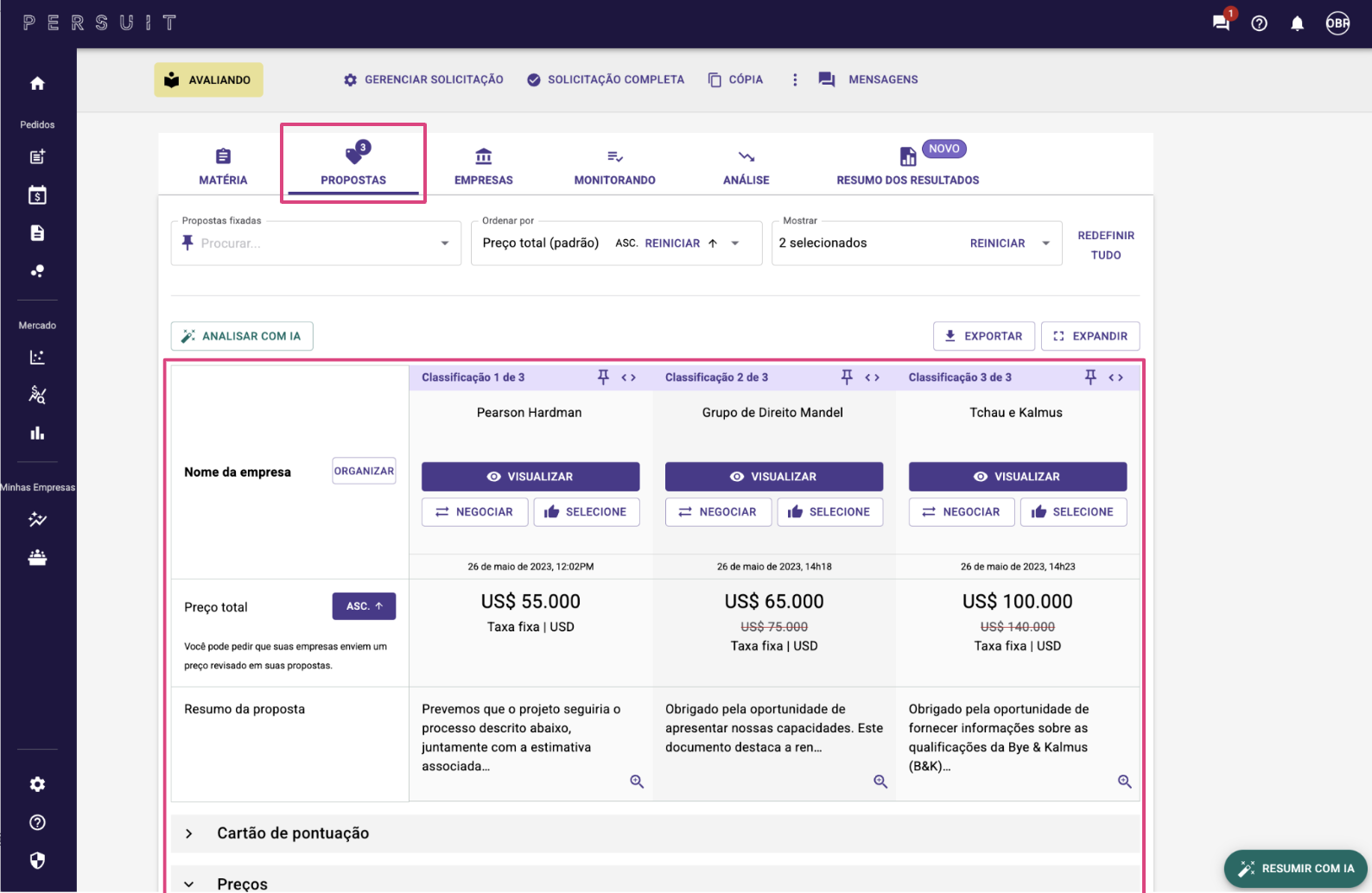Click Reiniciar in Ordenar por field
The image size is (1372, 893).
[x=672, y=244]
